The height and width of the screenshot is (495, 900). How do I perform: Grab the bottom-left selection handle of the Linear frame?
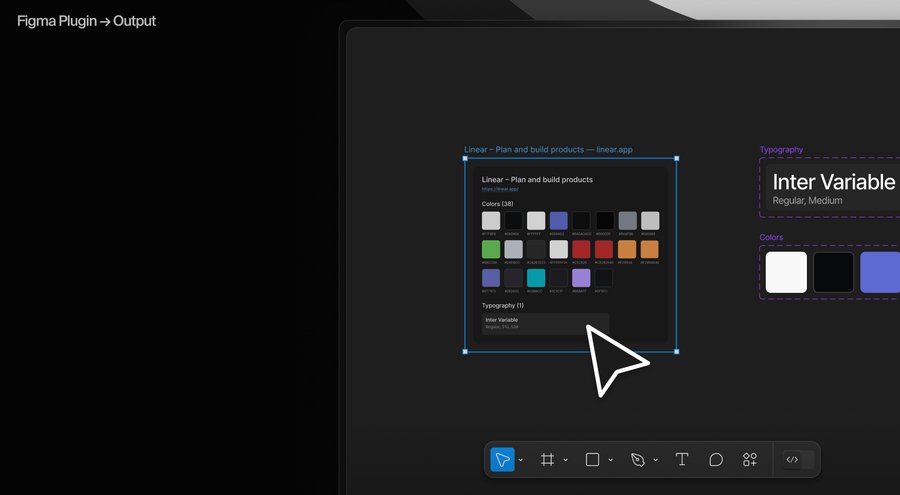coord(465,351)
